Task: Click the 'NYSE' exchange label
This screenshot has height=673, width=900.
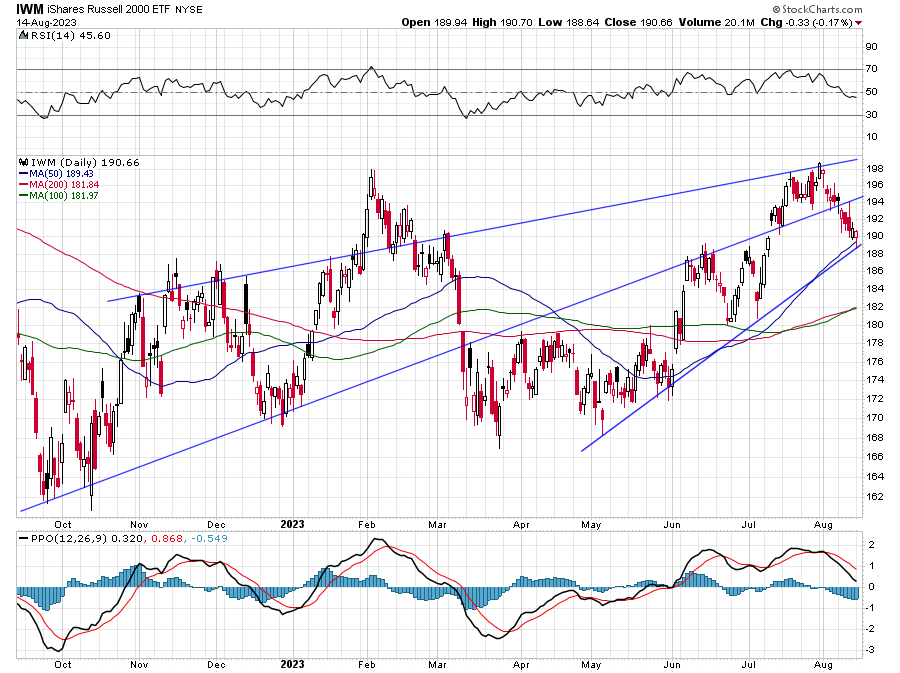Action: tap(189, 10)
